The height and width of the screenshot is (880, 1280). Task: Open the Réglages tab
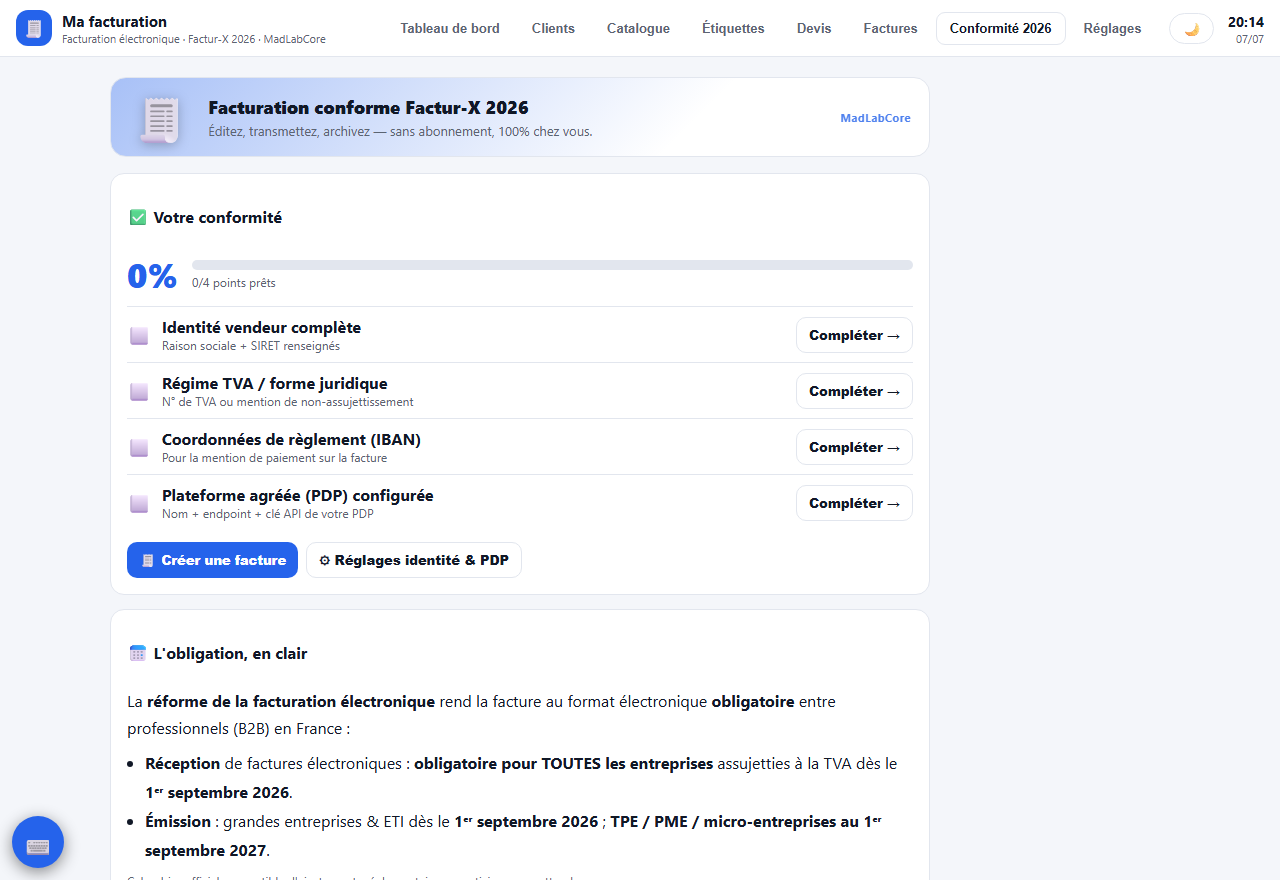point(1112,28)
